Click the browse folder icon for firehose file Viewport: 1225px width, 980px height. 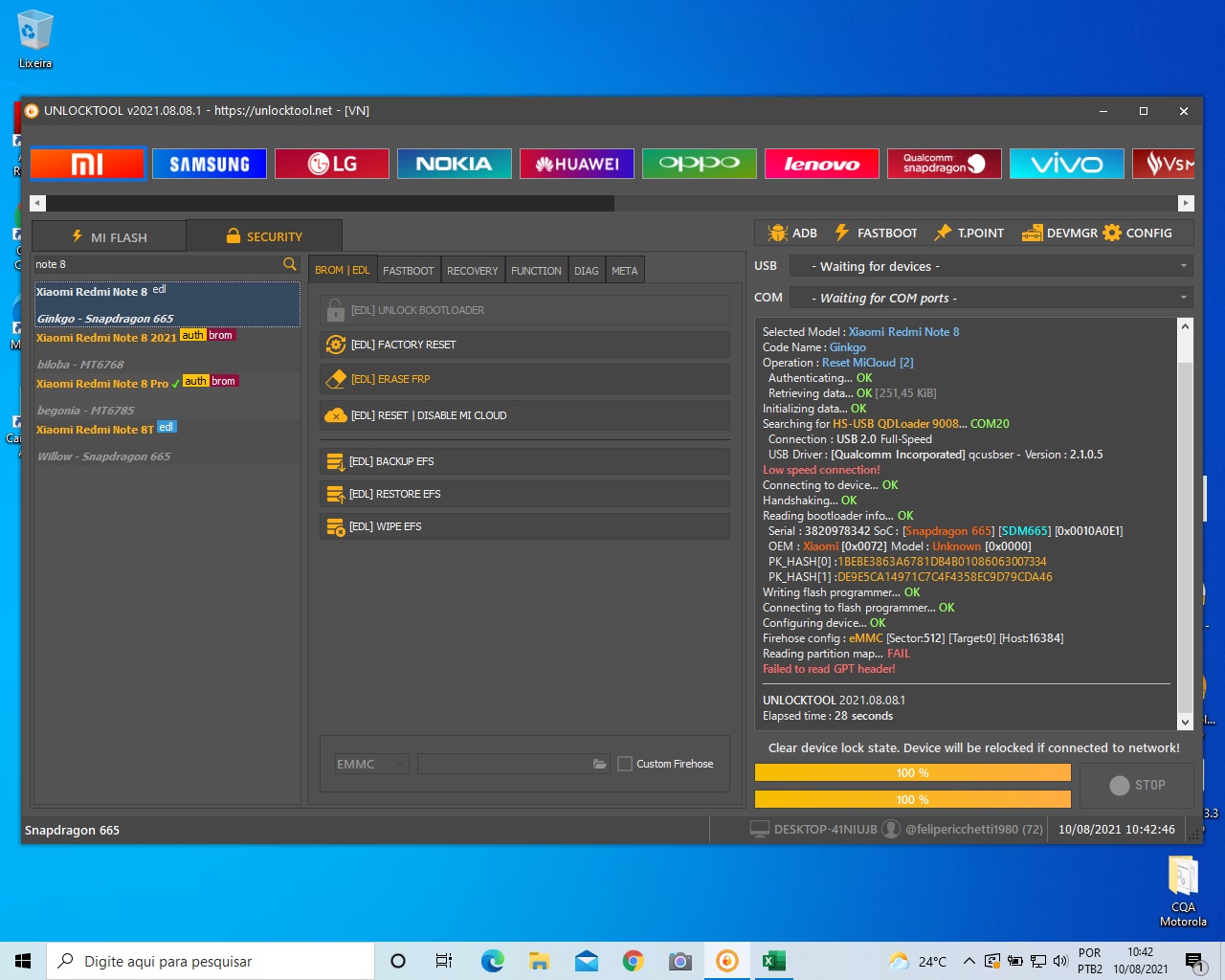[600, 764]
